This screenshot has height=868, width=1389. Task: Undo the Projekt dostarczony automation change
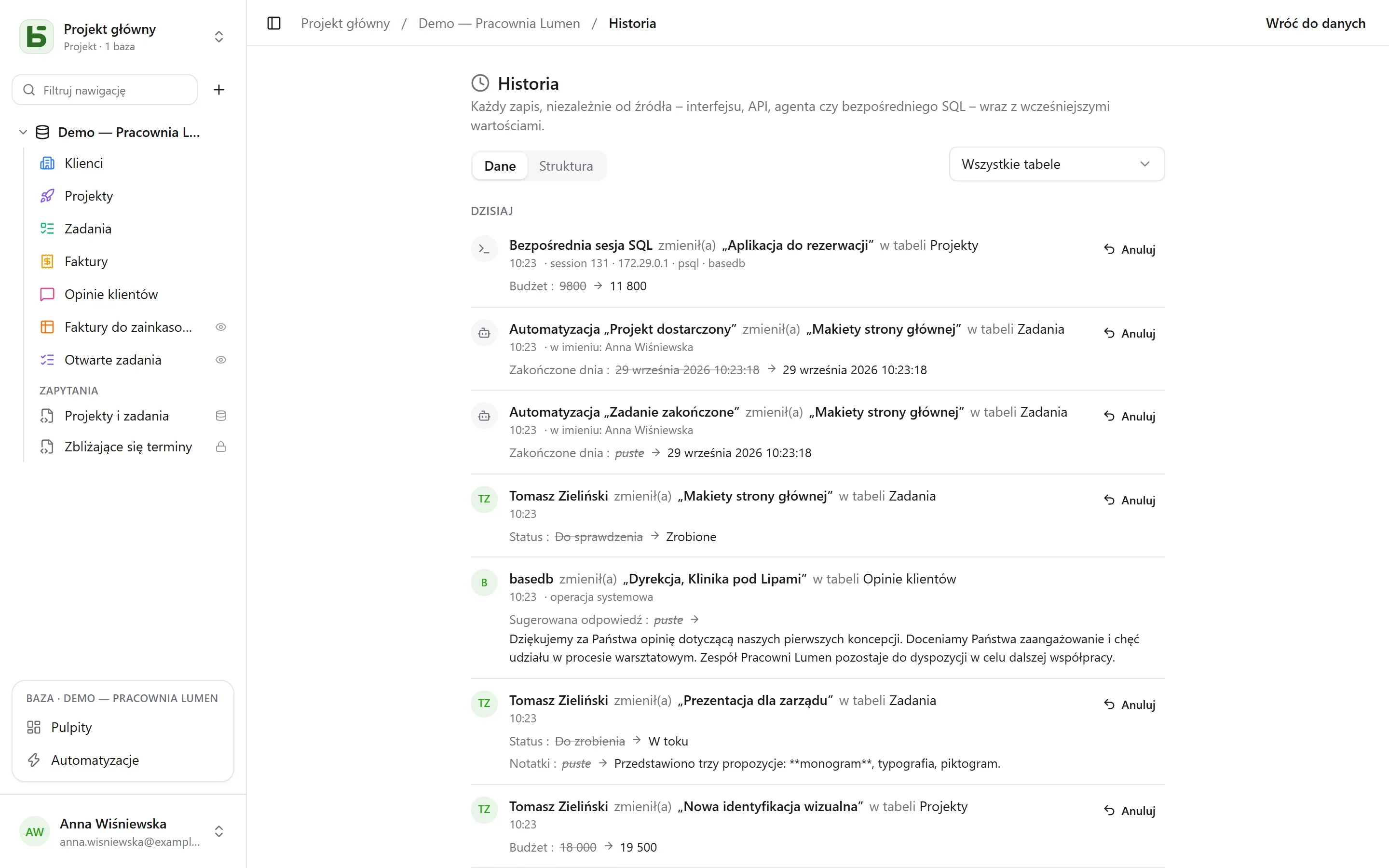click(1129, 333)
